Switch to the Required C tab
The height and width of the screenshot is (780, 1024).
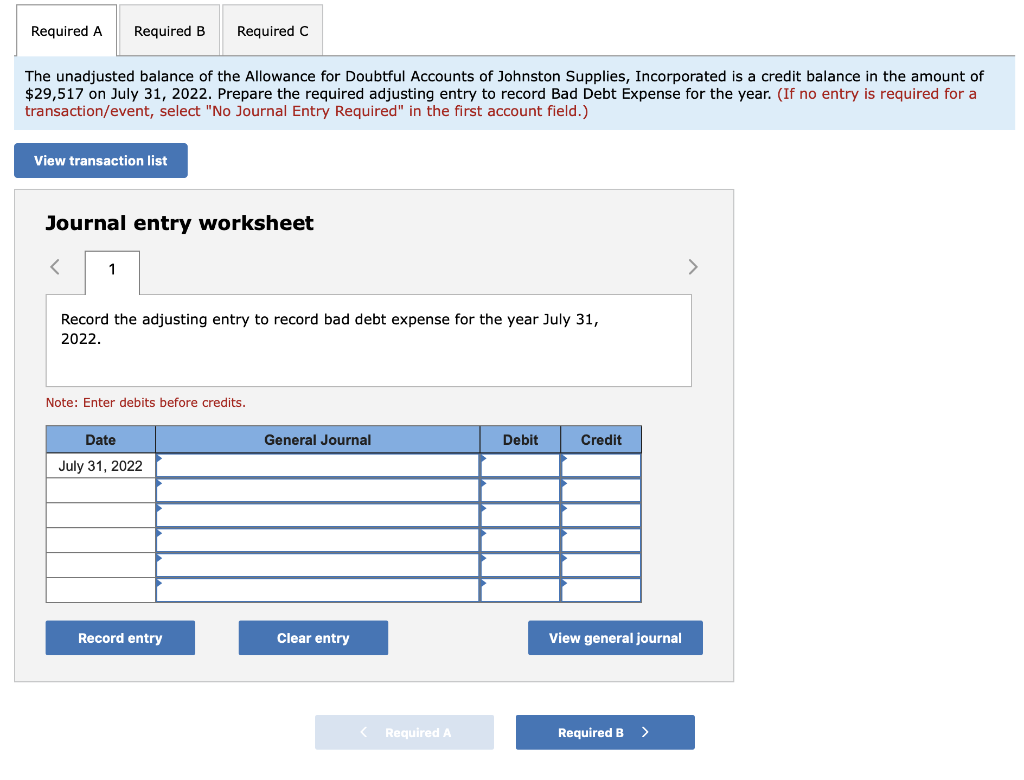(x=272, y=30)
